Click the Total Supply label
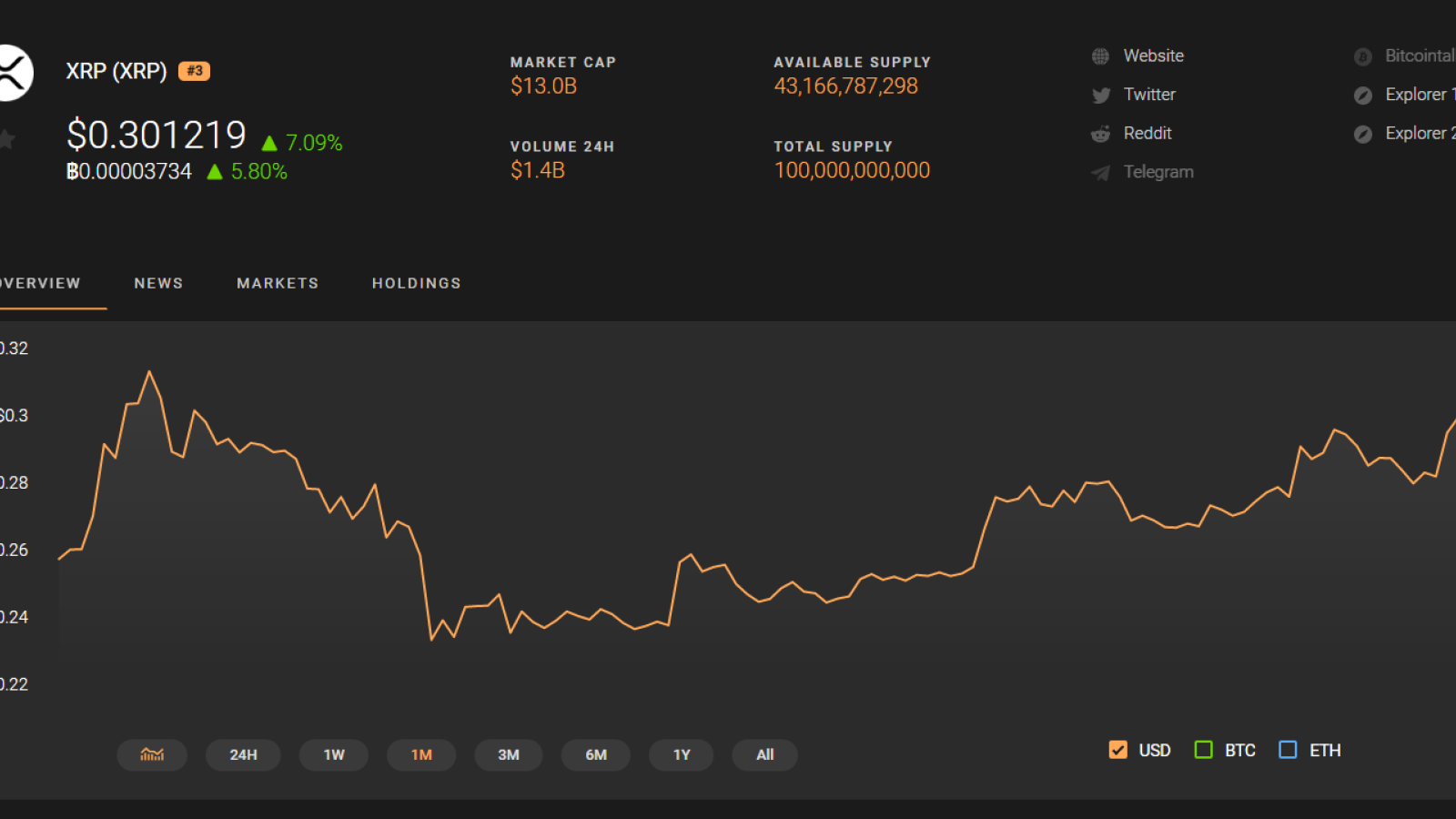This screenshot has height=819, width=1456. click(x=833, y=147)
